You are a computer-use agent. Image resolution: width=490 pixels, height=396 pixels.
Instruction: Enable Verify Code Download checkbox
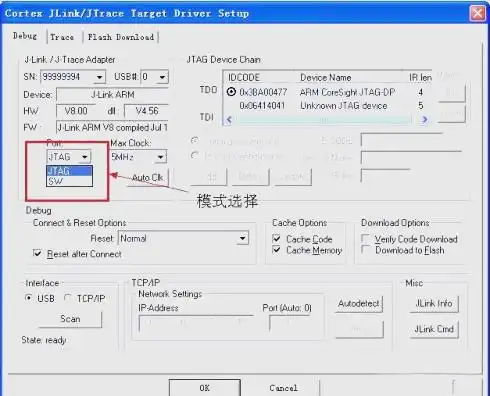pos(365,238)
